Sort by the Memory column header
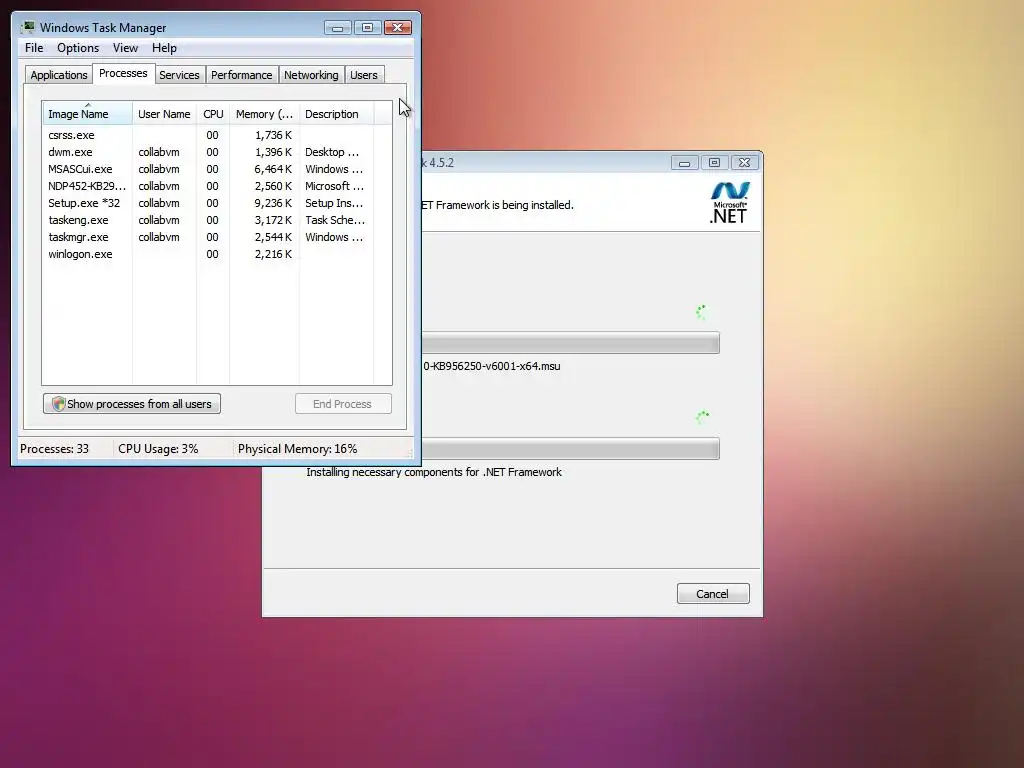Viewport: 1024px width, 768px height. pyautogui.click(x=264, y=114)
